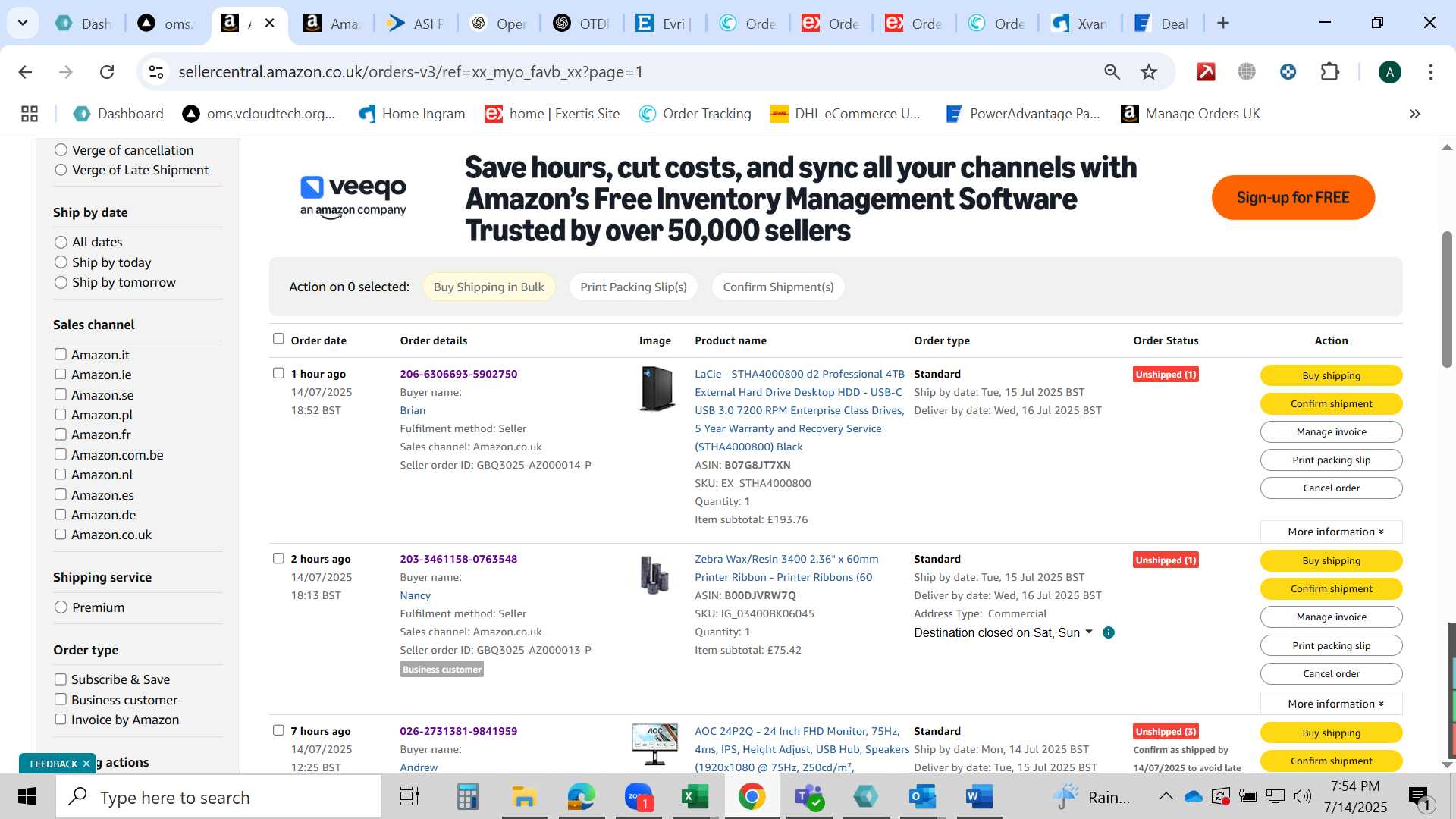
Task: Open Zoom from the taskbar
Action: click(x=639, y=797)
